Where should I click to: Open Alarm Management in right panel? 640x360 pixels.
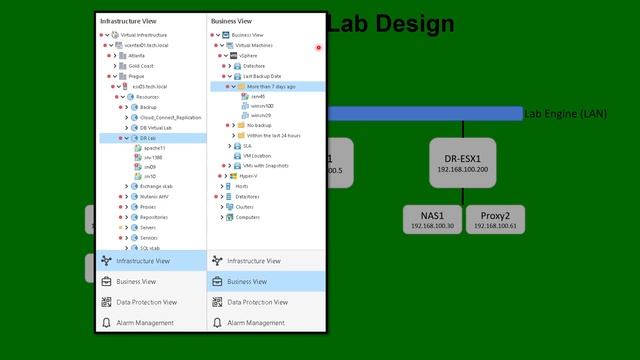(266, 323)
